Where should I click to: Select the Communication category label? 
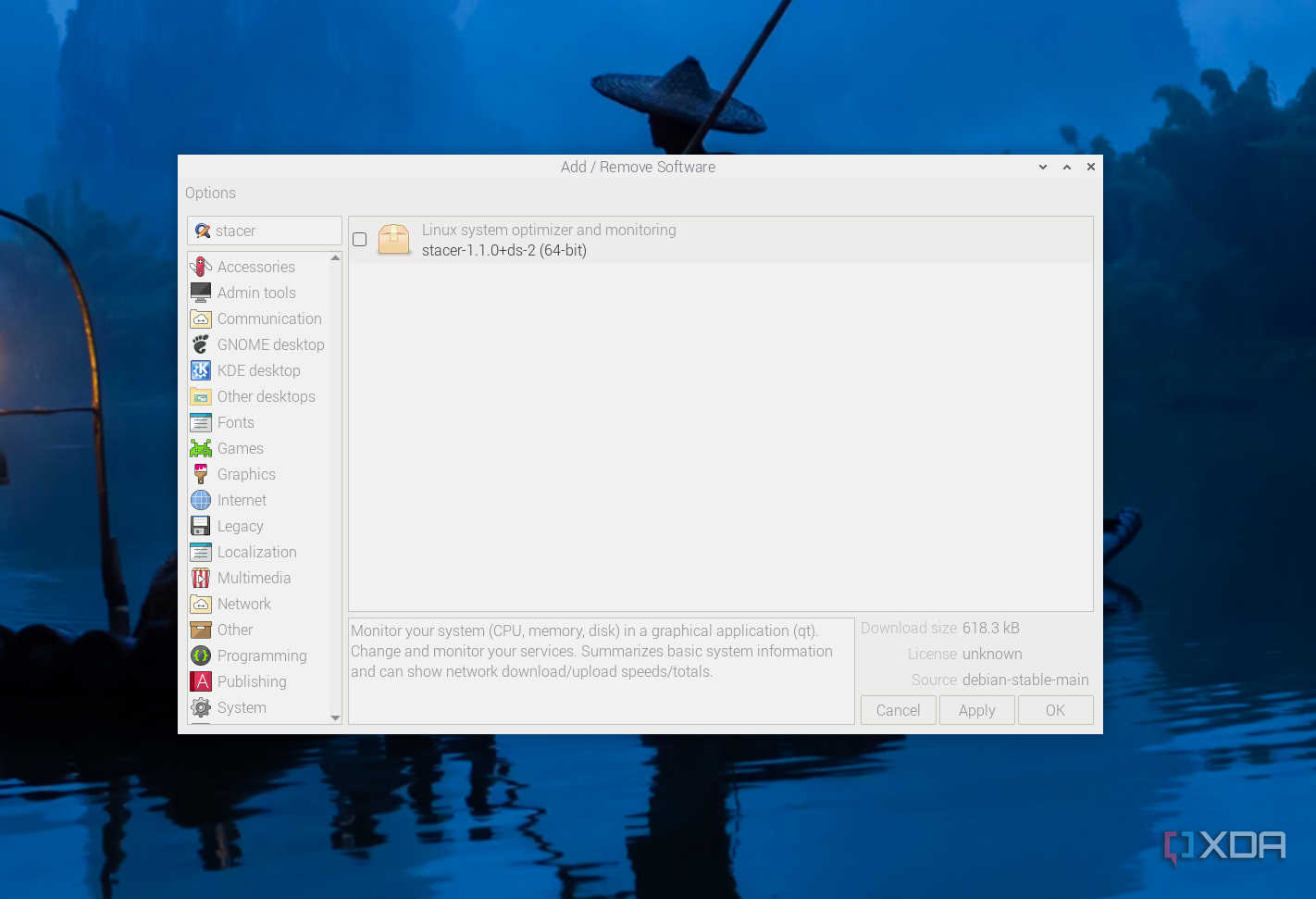point(269,318)
